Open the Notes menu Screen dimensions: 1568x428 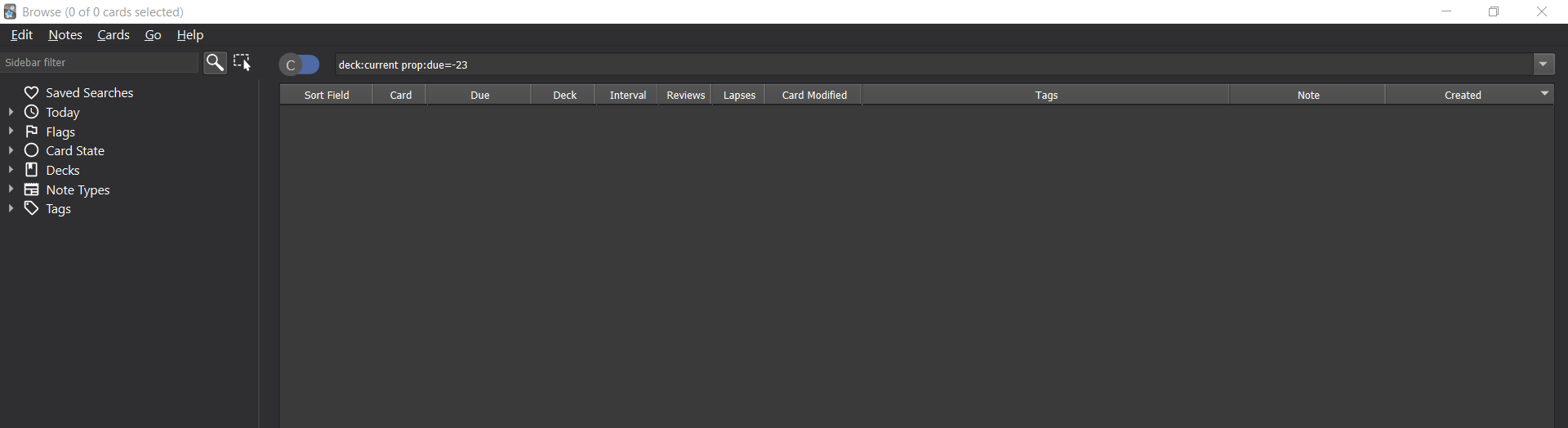(65, 35)
